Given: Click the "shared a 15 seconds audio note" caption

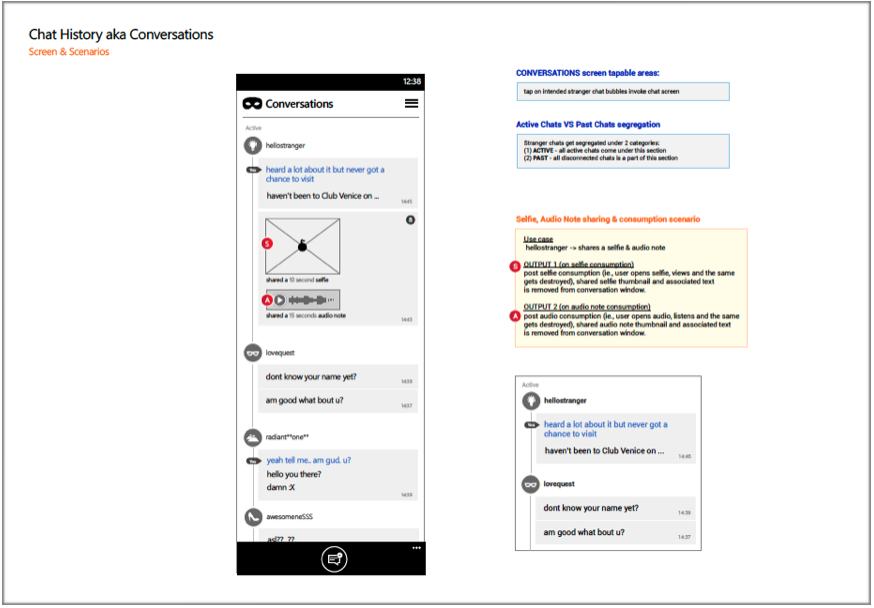Looking at the screenshot, I should 305,315.
